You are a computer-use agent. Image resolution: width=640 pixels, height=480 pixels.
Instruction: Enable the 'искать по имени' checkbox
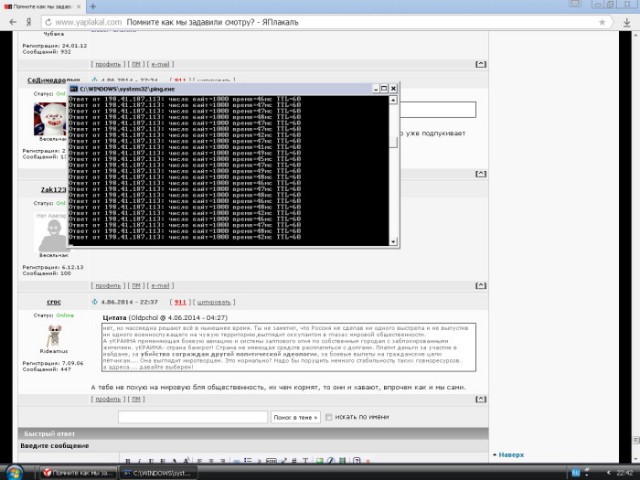click(x=329, y=417)
